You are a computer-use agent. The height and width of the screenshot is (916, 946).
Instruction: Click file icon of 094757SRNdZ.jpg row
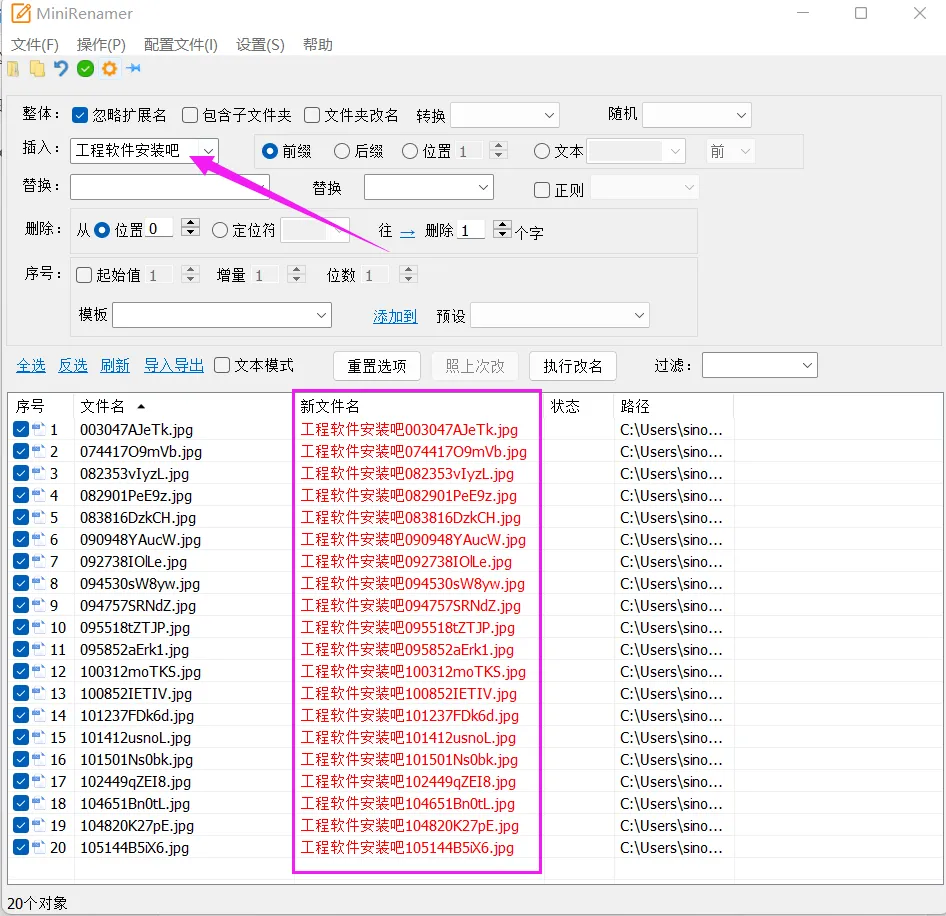pos(39,605)
